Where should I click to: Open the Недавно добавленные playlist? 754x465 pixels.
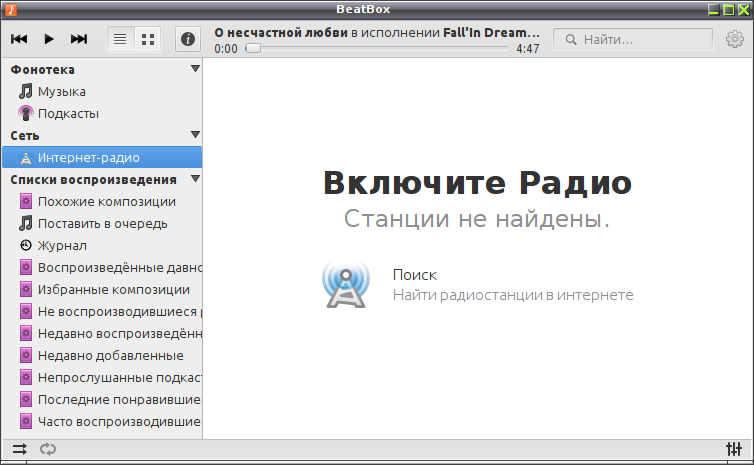[102, 355]
